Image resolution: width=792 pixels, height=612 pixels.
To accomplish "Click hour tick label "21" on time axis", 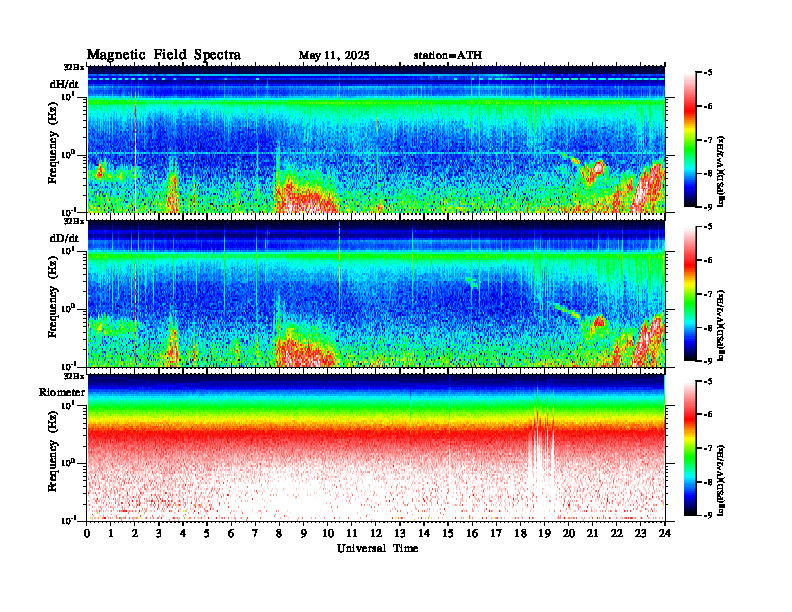I will (592, 533).
